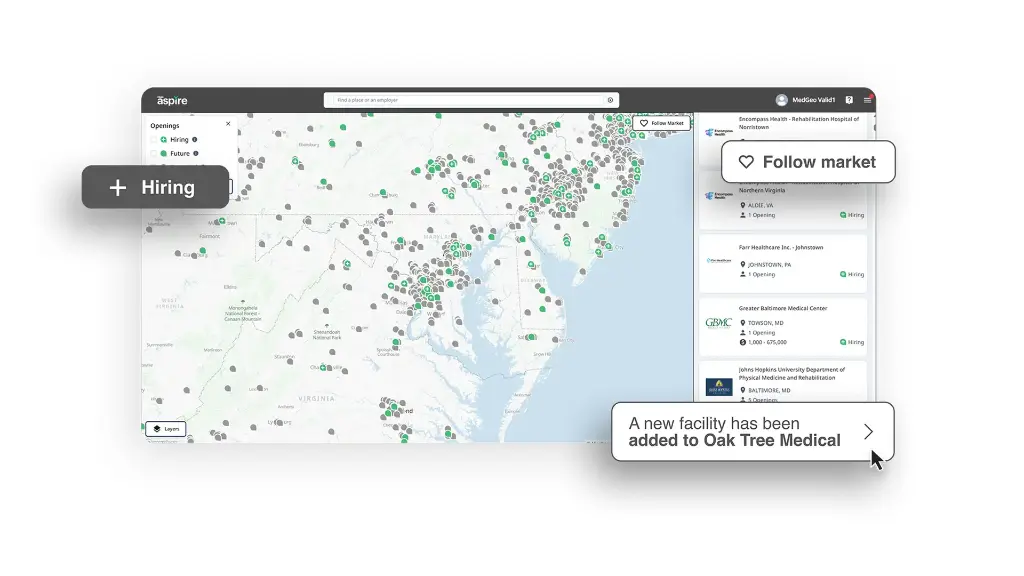Click the GBMC logo thumbnail
Screen dimensions: 1024x576
(718, 323)
